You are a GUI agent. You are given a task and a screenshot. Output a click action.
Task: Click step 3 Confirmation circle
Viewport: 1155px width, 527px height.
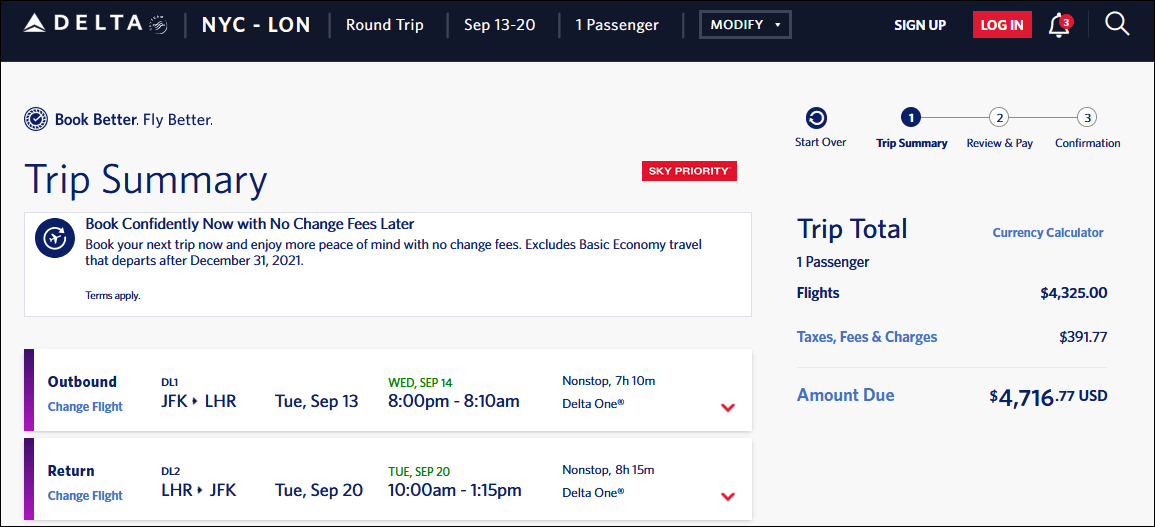click(1087, 118)
